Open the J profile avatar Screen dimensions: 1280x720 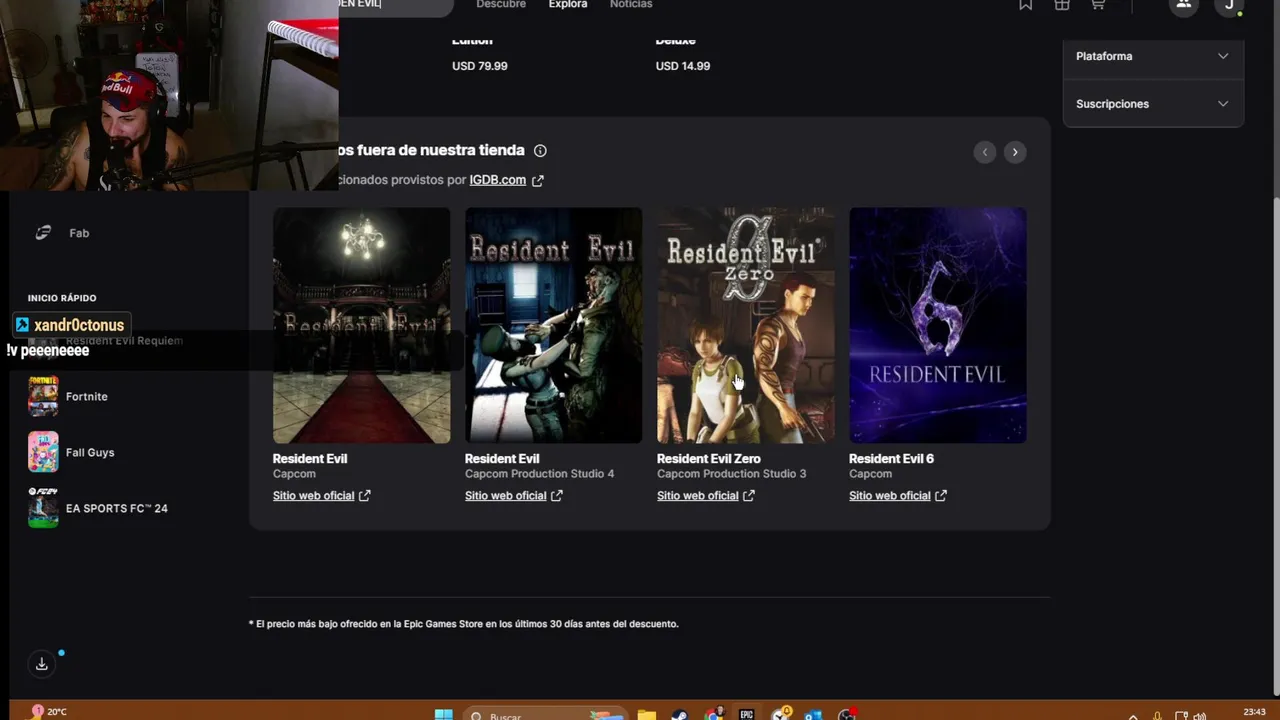point(1229,5)
